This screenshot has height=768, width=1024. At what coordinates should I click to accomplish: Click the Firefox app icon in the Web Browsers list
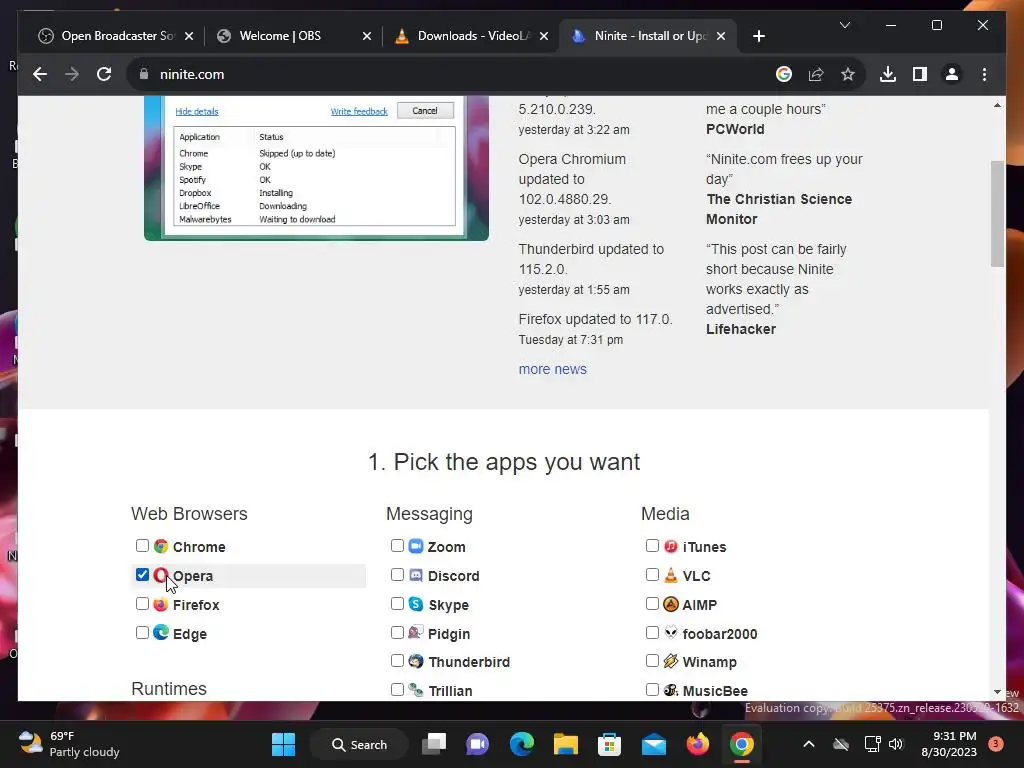click(x=161, y=604)
